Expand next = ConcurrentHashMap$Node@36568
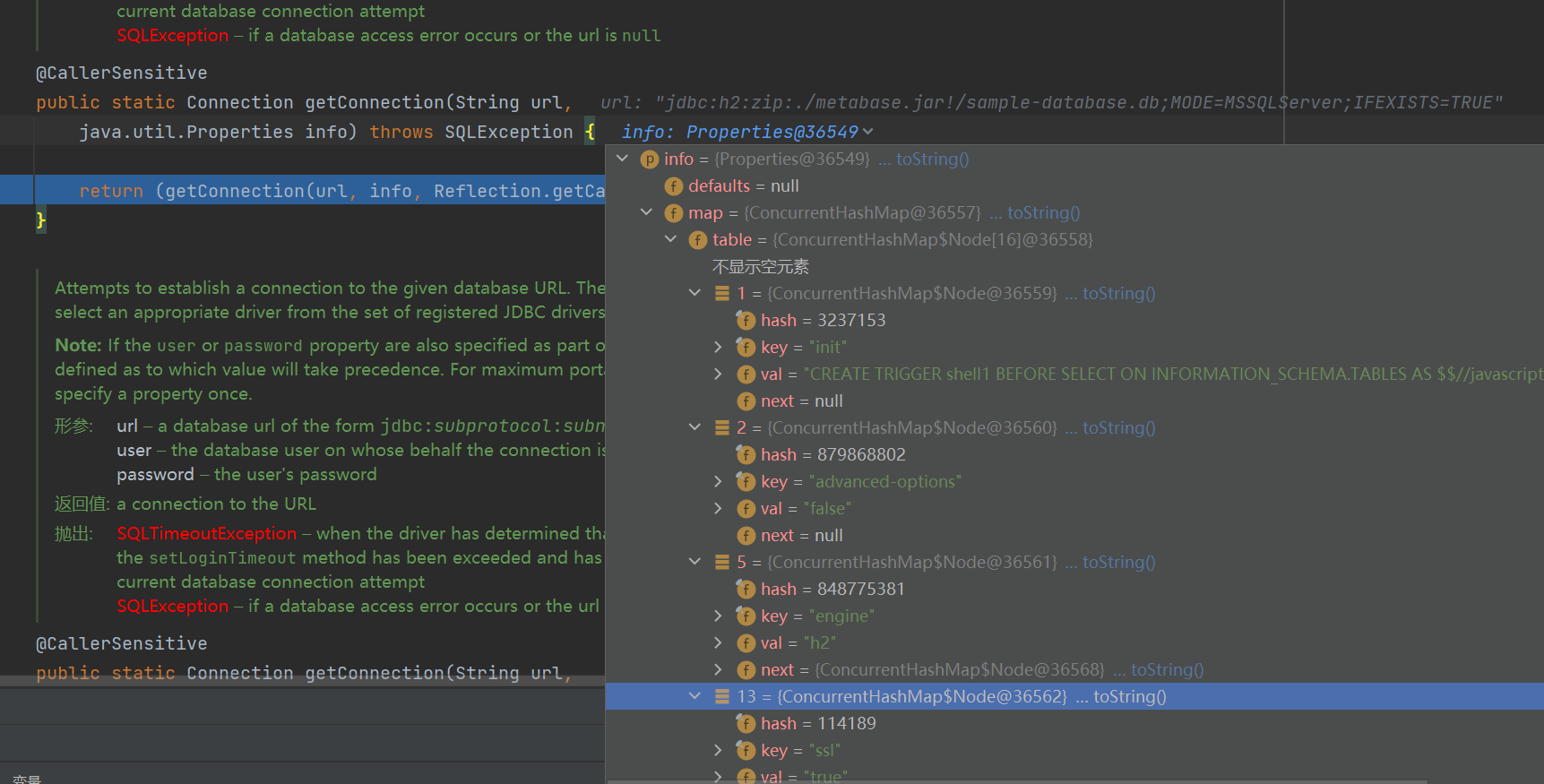This screenshot has height=784, width=1544. [x=718, y=669]
